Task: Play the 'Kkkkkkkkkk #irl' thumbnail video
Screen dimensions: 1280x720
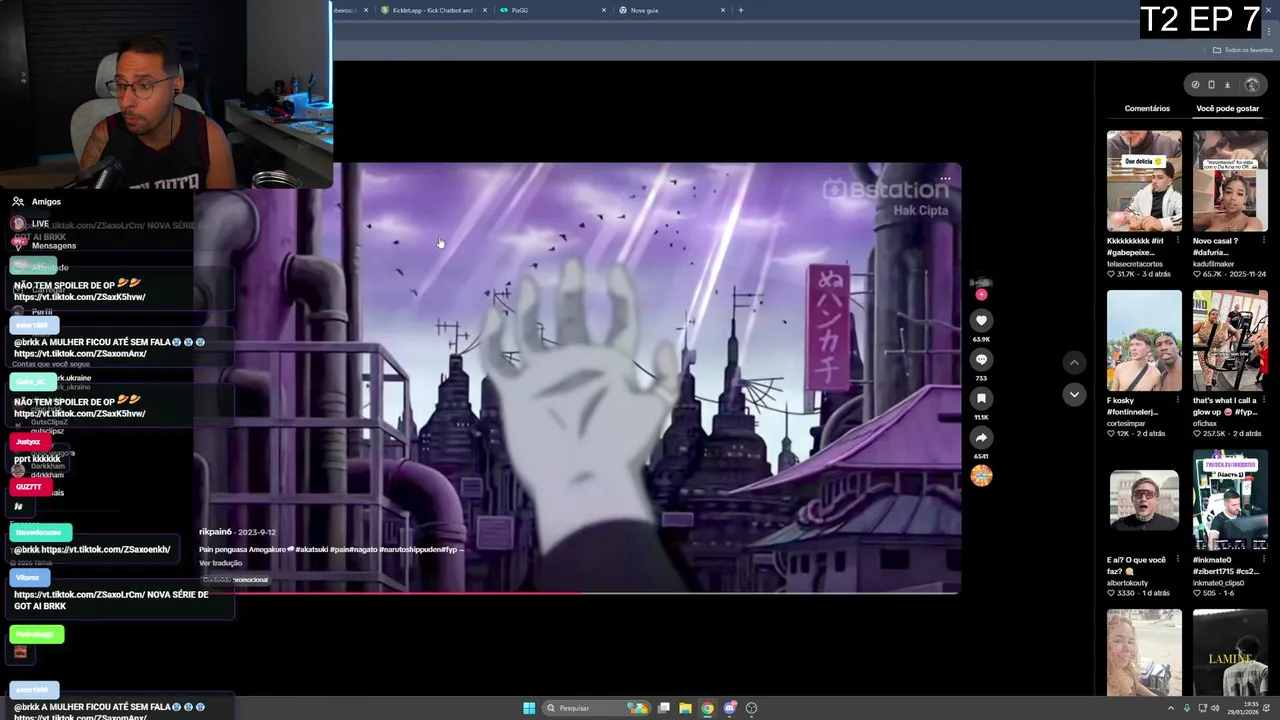Action: (x=1144, y=181)
